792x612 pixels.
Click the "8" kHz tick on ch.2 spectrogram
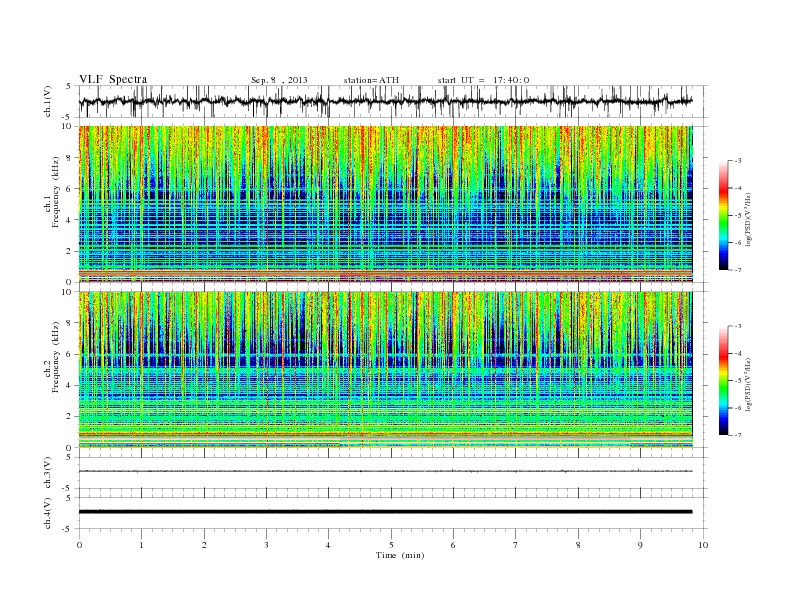pos(69,323)
